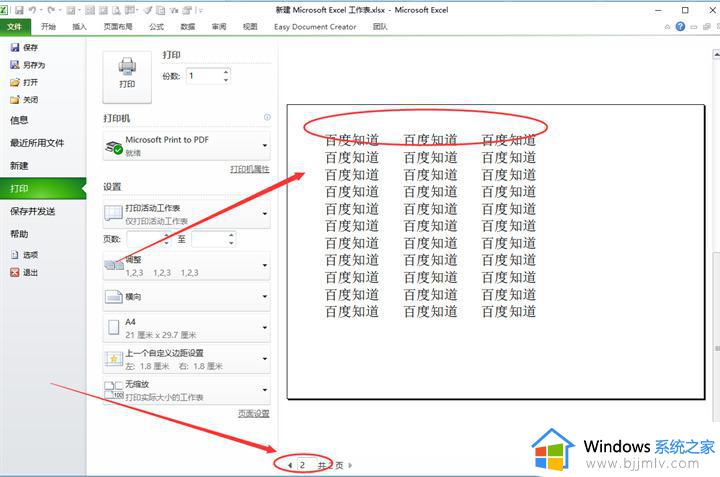Open 帮助 (Help) in sidebar
Viewport: 720px width, 477px height.
point(19,234)
